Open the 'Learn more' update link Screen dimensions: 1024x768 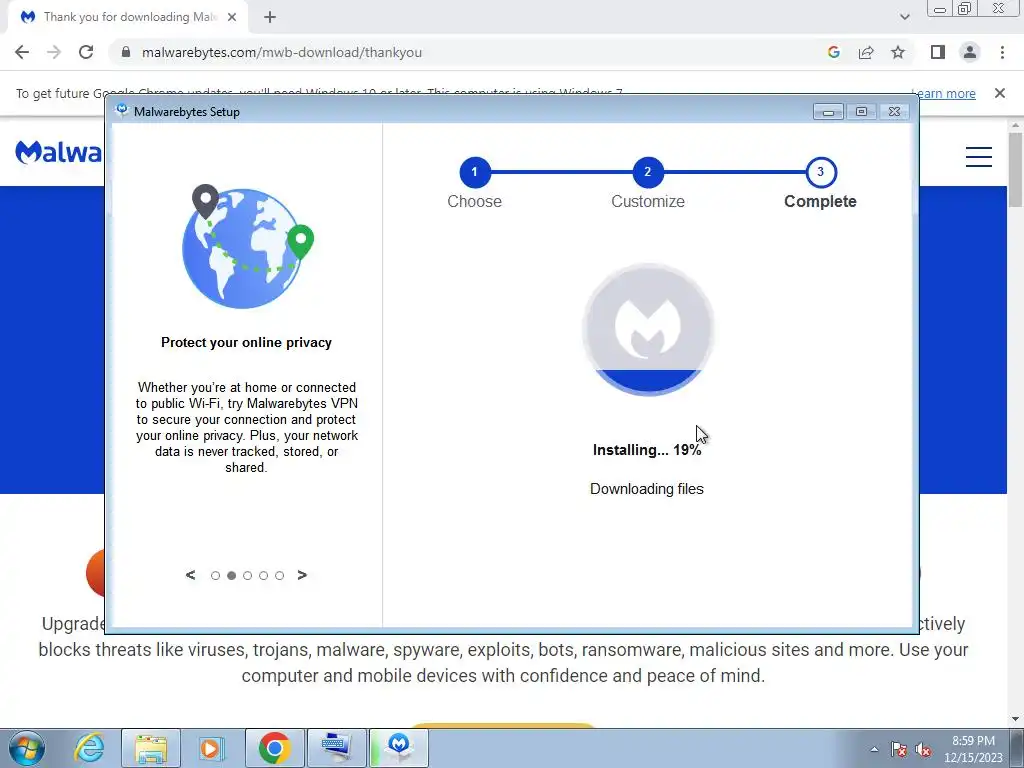coord(943,93)
